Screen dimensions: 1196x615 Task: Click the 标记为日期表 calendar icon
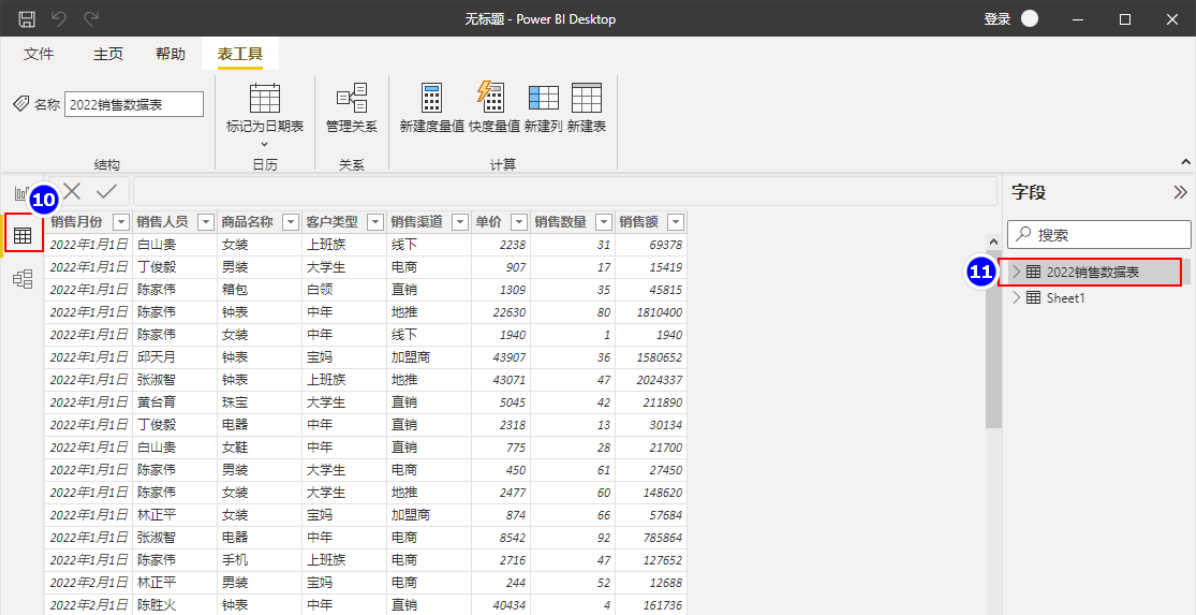click(x=265, y=98)
